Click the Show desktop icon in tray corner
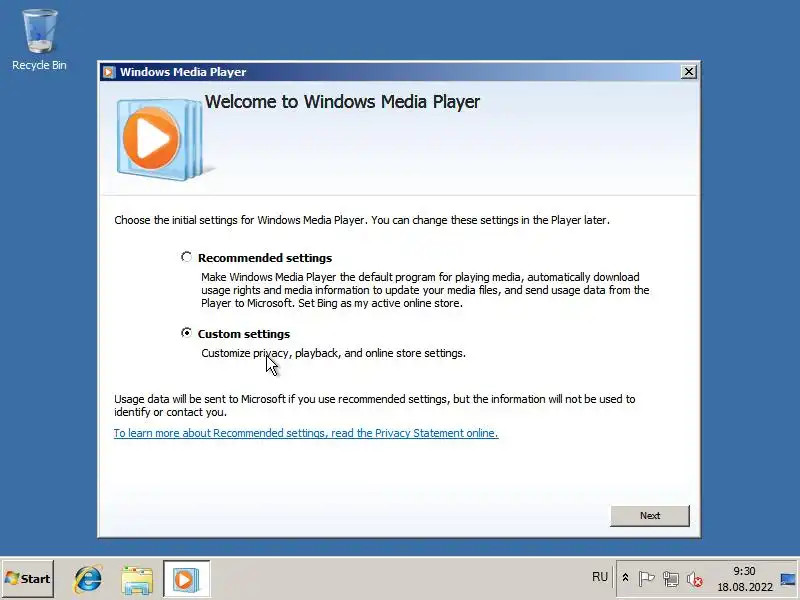 tap(787, 579)
